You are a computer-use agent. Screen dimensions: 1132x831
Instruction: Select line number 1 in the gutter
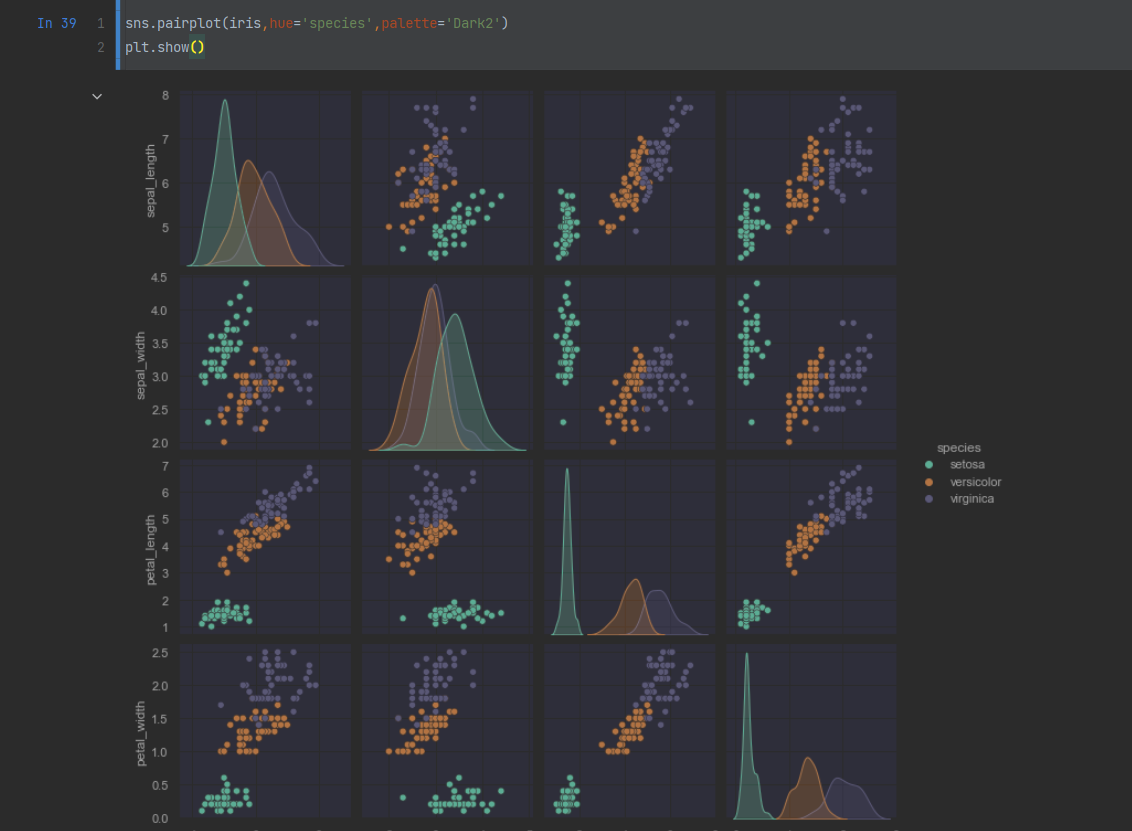pos(100,23)
